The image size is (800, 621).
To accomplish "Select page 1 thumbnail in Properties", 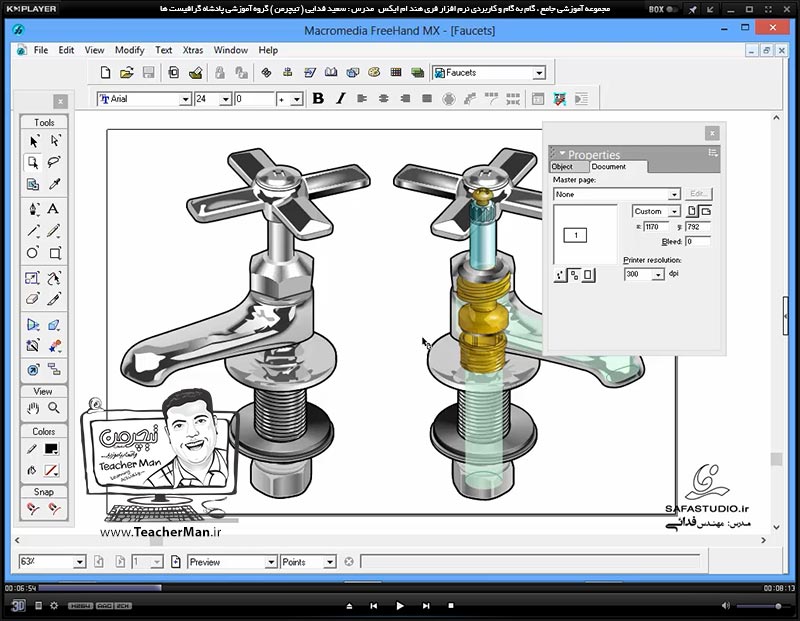I will tap(575, 235).
